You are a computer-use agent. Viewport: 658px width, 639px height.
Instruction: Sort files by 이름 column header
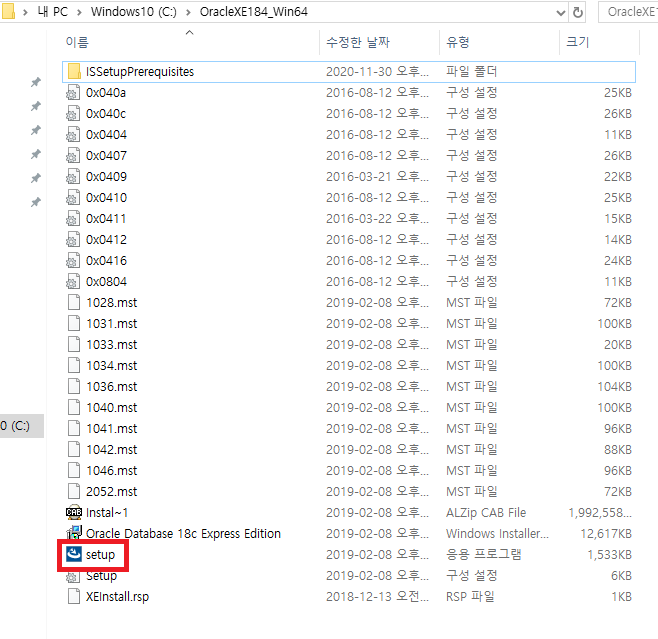point(77,42)
